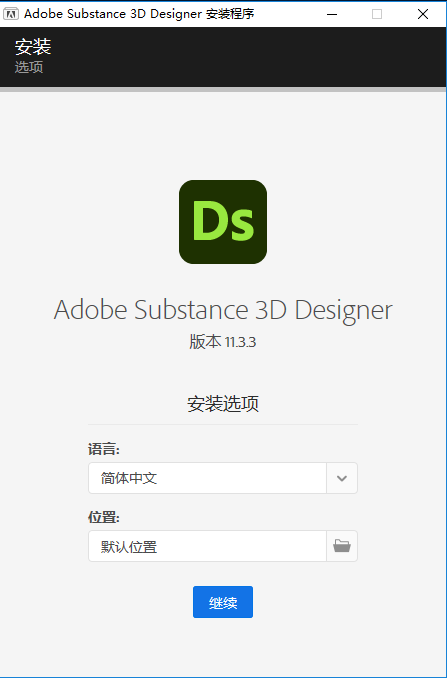Click the disabled maximize button in title bar

tap(377, 14)
